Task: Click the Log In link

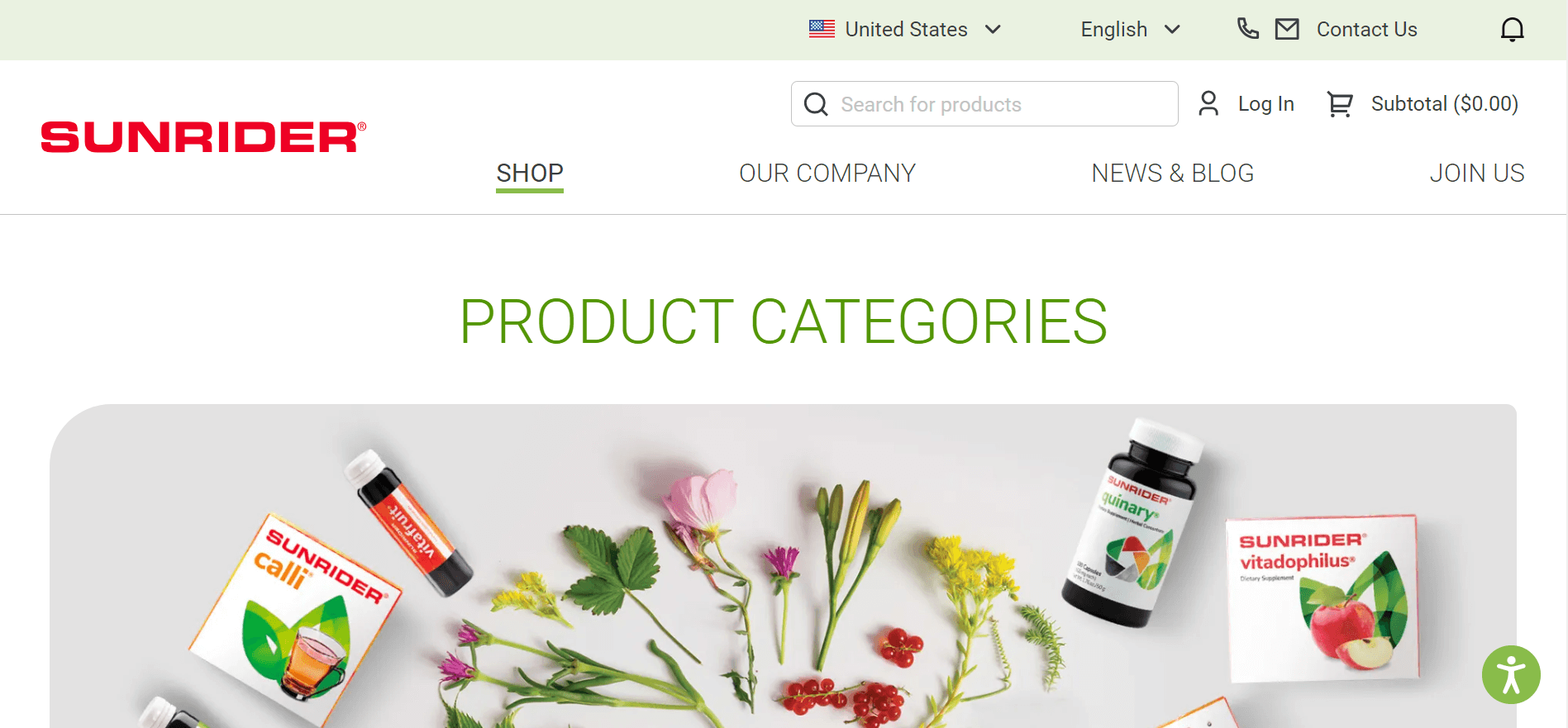Action: click(x=1265, y=104)
